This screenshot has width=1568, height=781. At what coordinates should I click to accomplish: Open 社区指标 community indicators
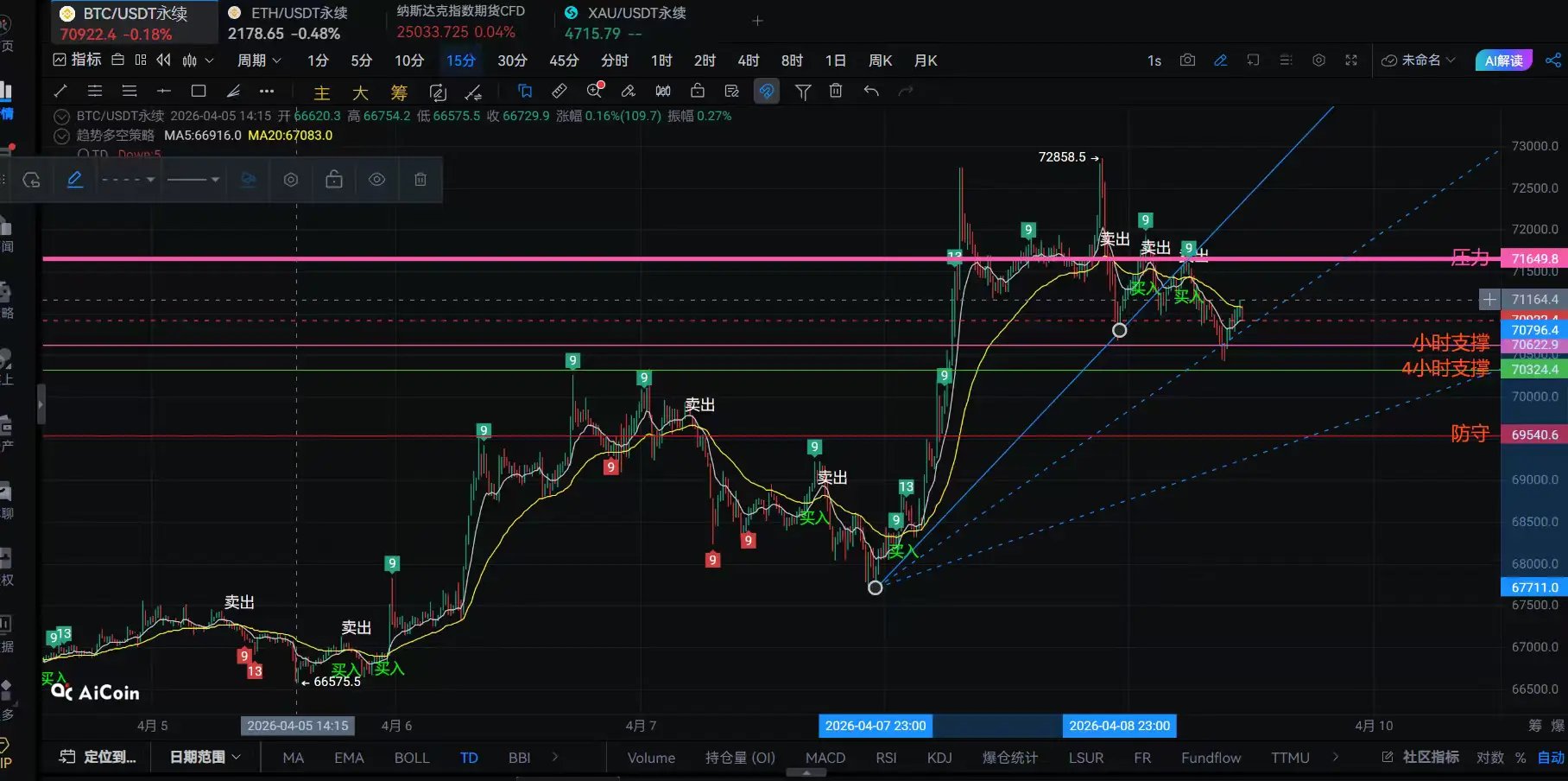[1420, 758]
